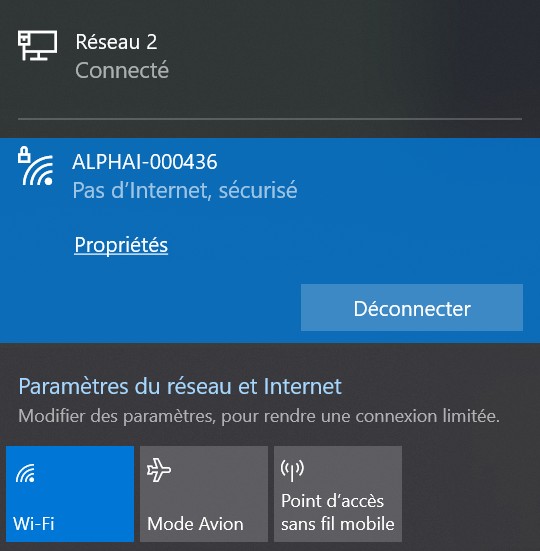Click the 'Wi-Fi' label on the blue tile
The image size is (540, 551).
pyautogui.click(x=34, y=524)
